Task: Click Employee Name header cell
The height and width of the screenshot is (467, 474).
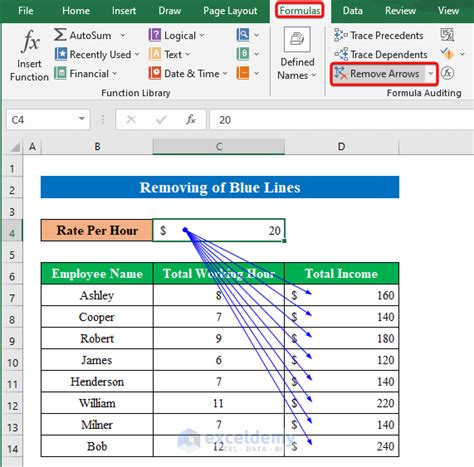Action: point(97,273)
